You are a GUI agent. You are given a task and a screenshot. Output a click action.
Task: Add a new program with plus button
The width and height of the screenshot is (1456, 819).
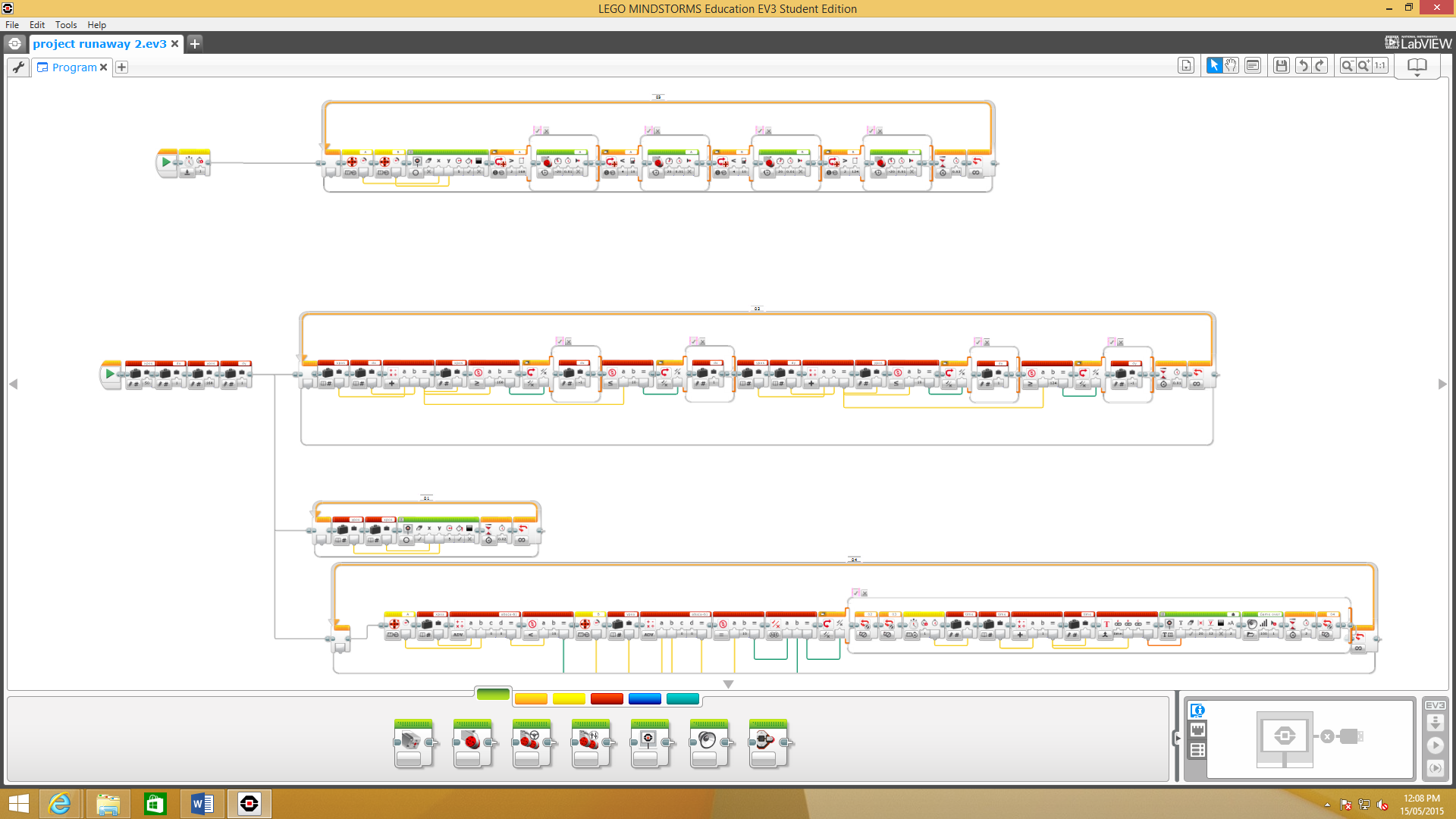pos(121,67)
